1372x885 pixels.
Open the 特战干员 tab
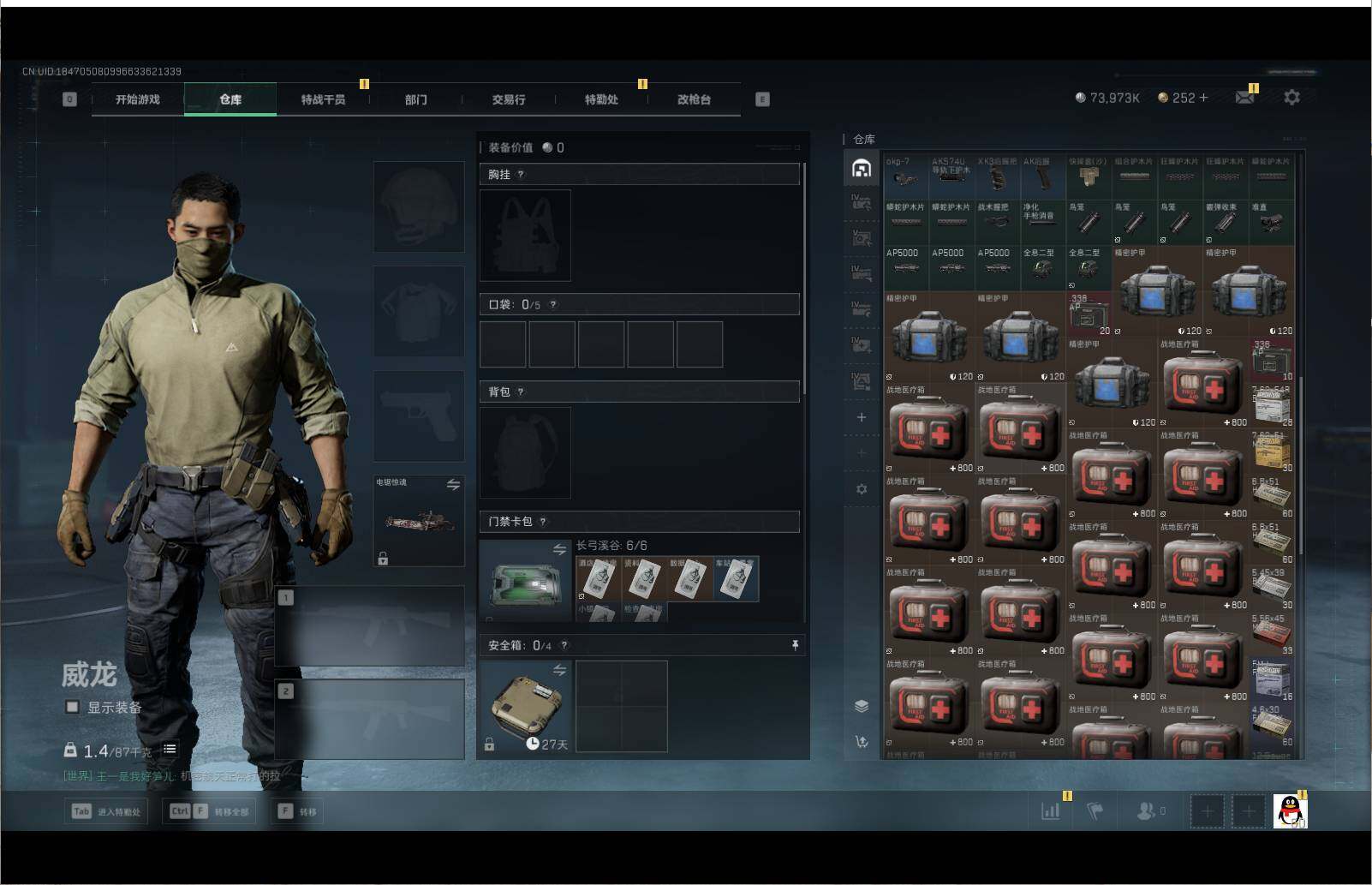point(323,99)
